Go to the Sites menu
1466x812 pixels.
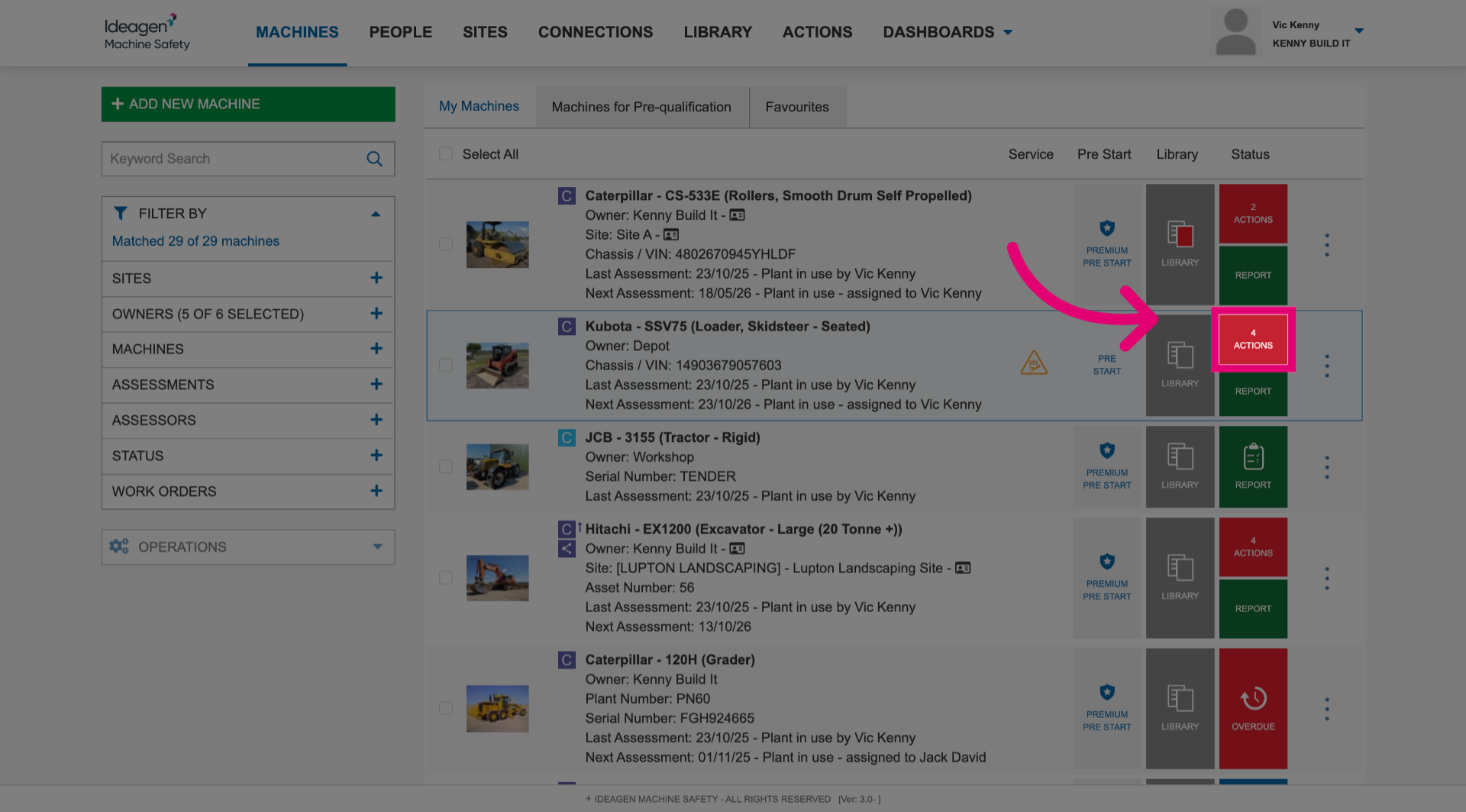485,32
